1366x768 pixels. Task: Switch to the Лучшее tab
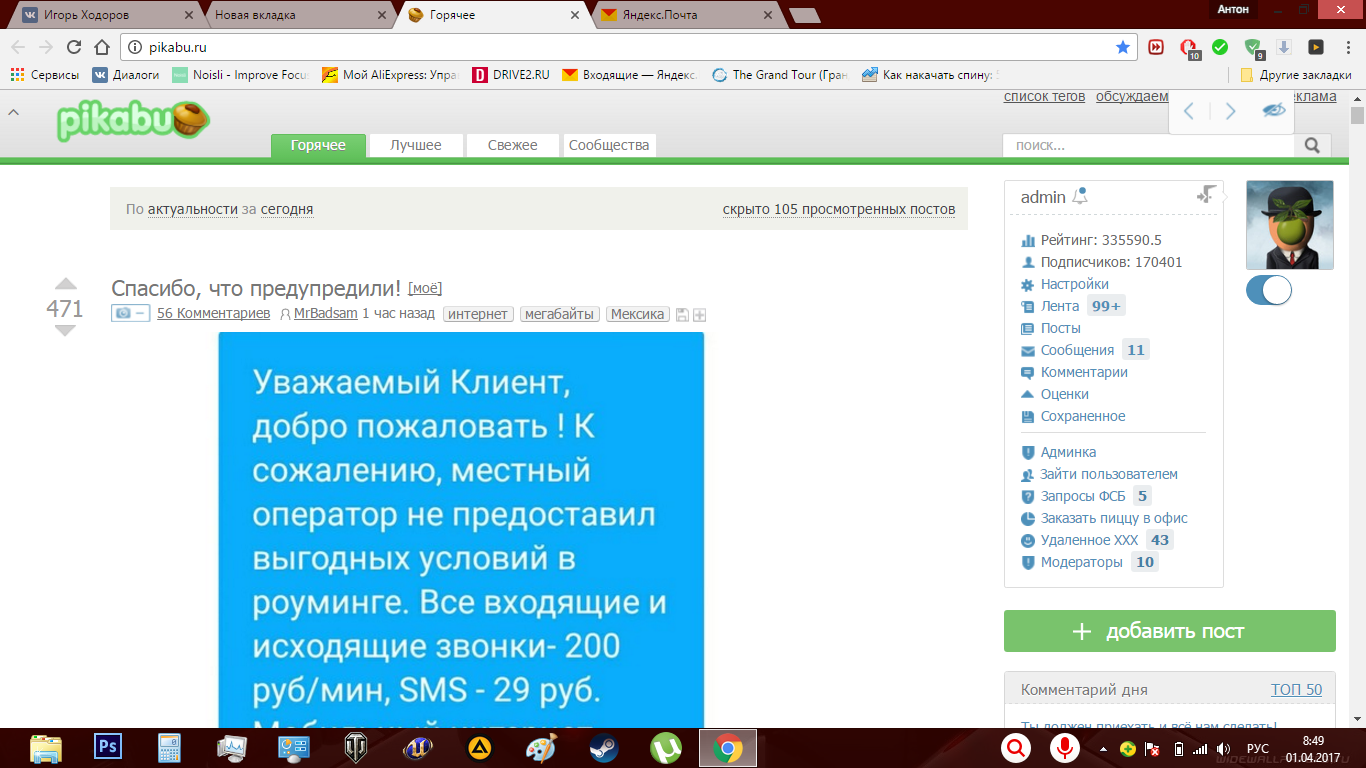tap(416, 146)
